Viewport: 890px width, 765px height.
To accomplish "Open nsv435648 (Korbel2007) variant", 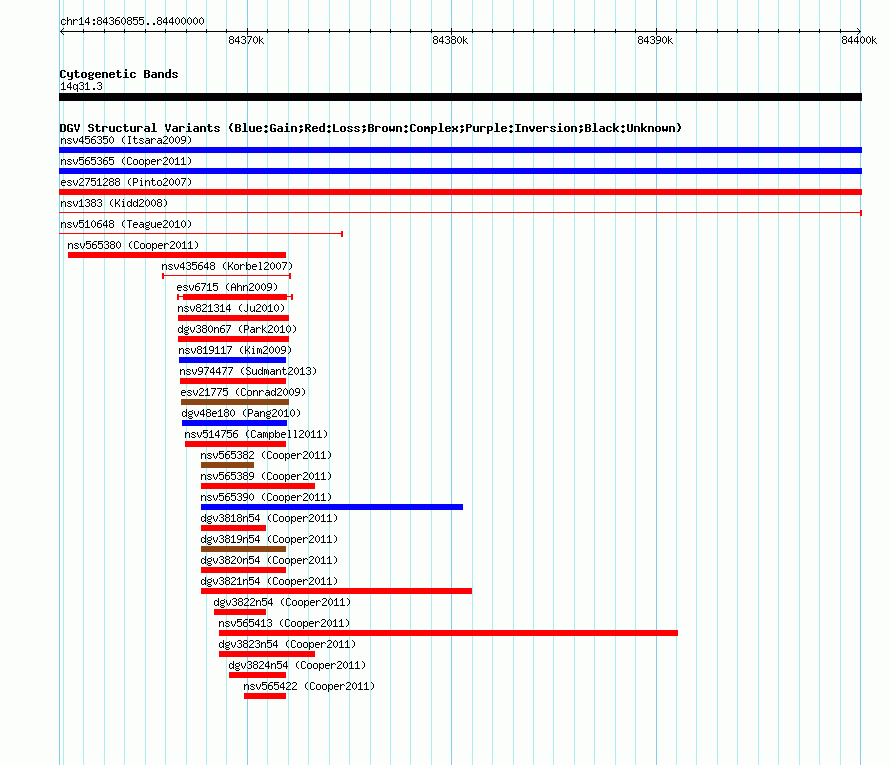I will 227,266.
